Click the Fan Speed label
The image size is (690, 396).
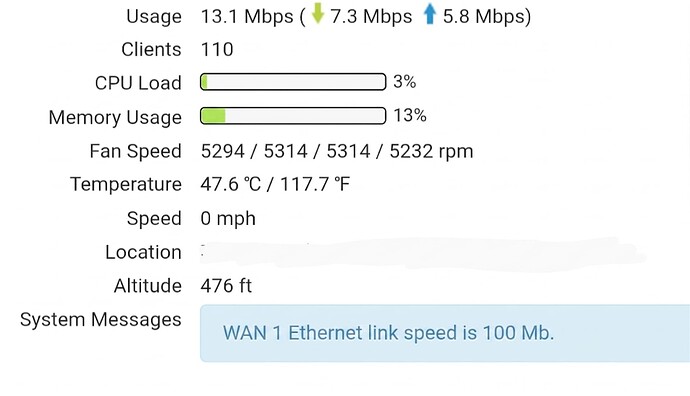136,151
